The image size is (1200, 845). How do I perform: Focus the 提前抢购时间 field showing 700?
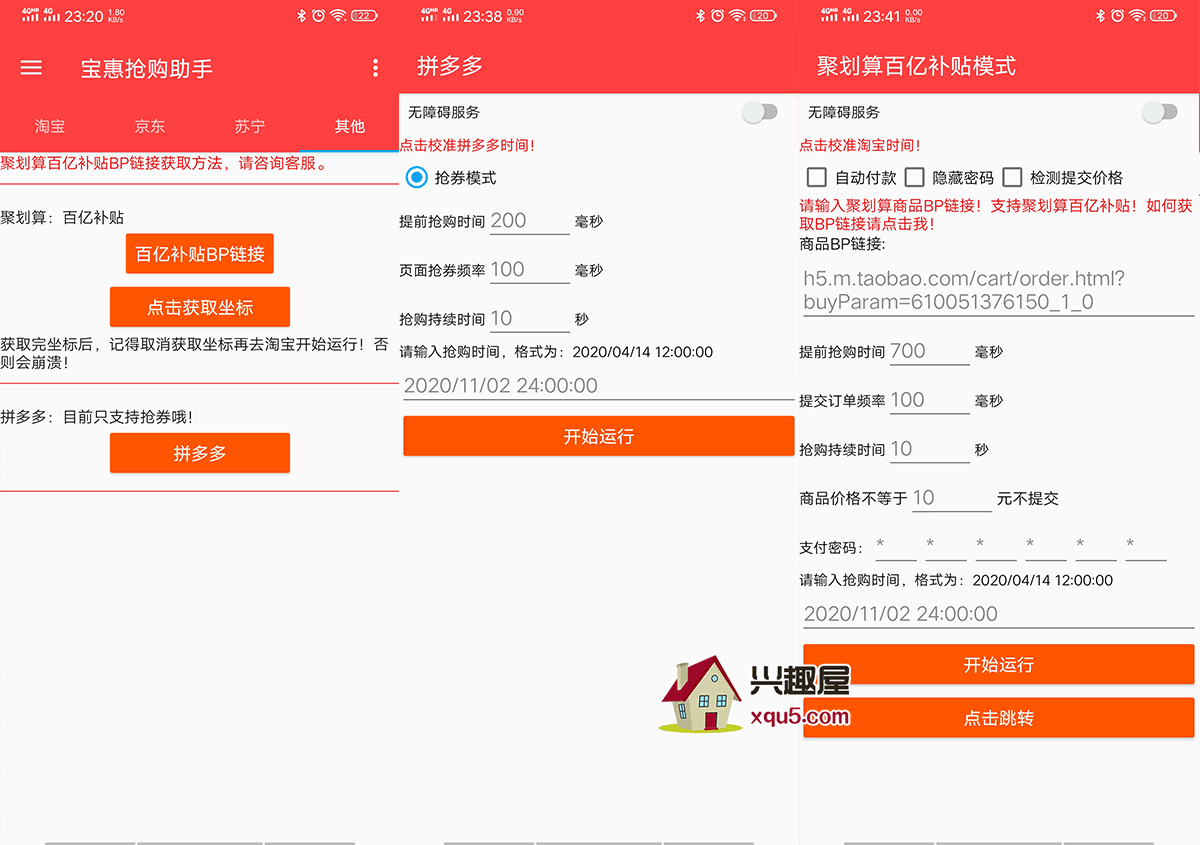(x=930, y=351)
